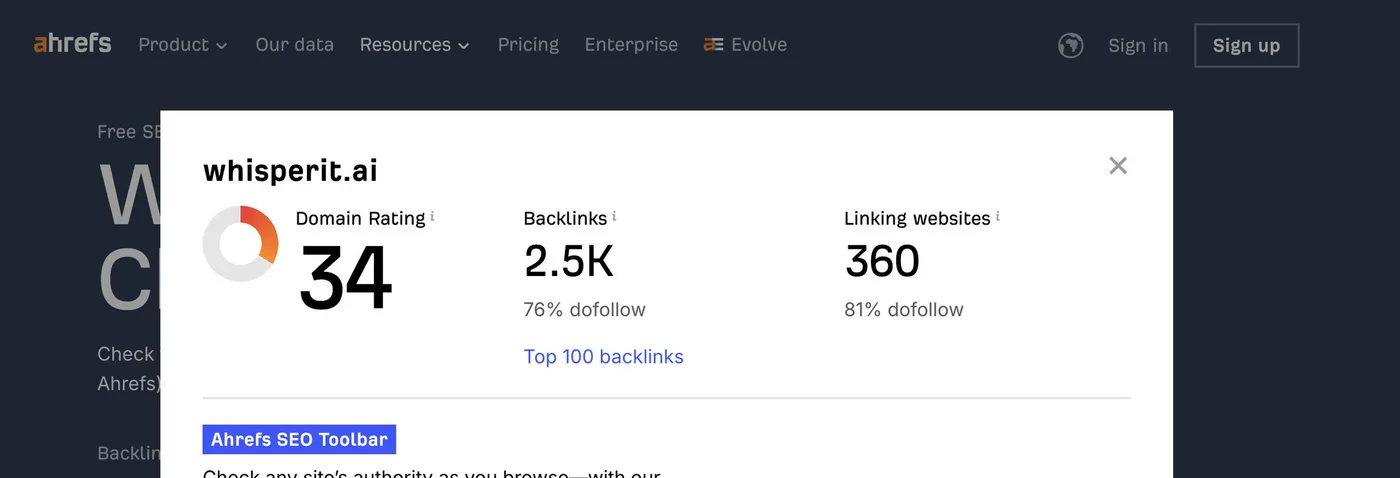
Task: Go to Pricing
Action: point(528,45)
